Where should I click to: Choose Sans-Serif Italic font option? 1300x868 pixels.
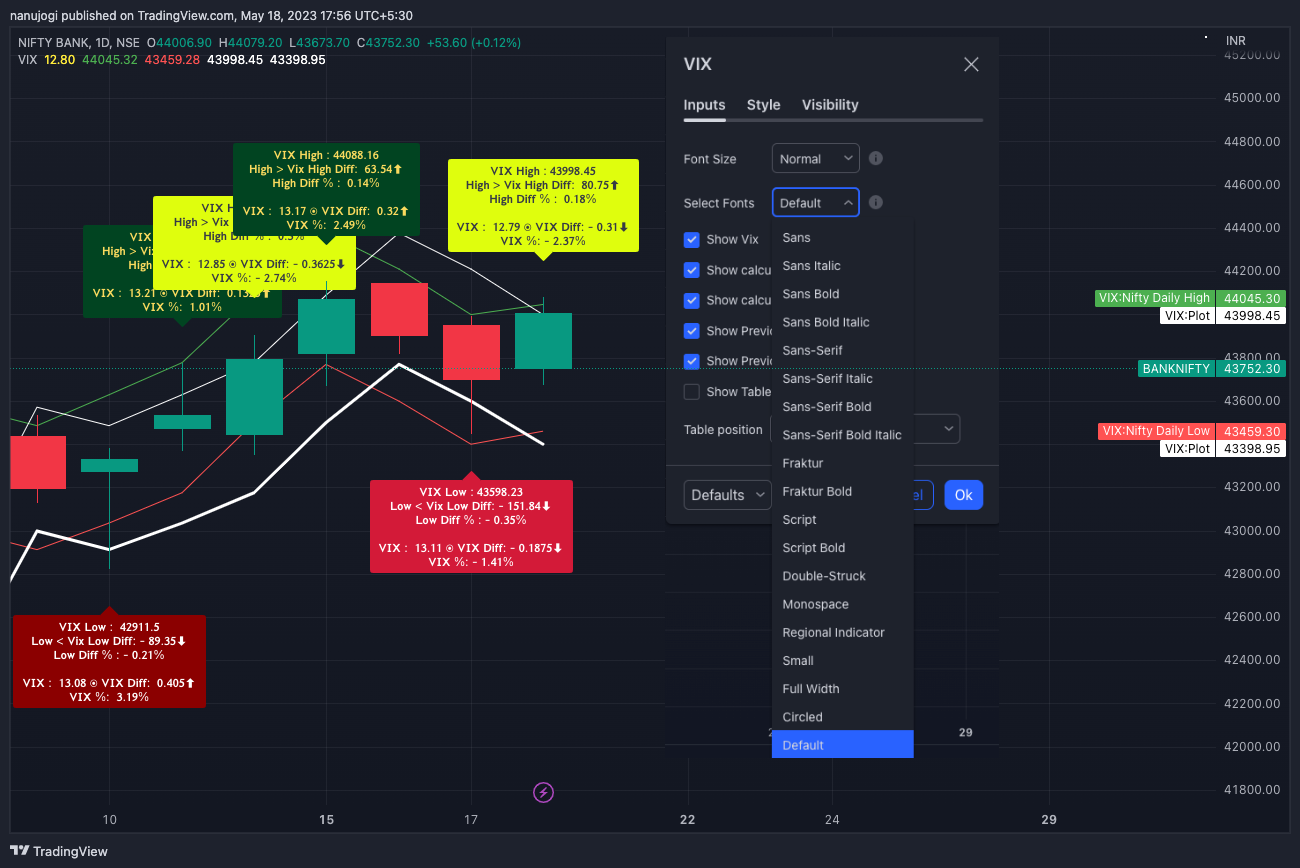(842, 379)
